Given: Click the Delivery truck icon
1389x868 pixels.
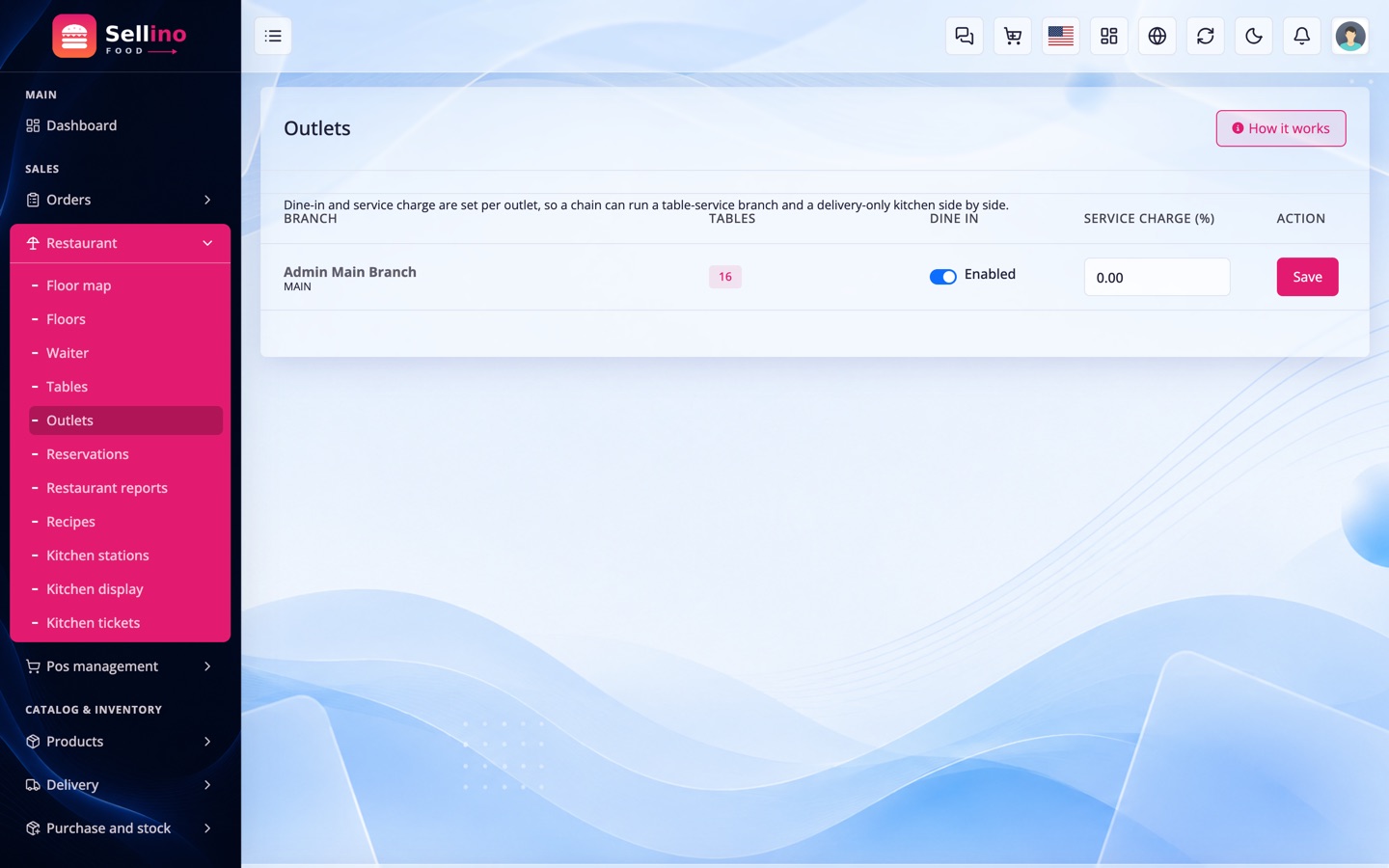Looking at the screenshot, I should tap(33, 785).
